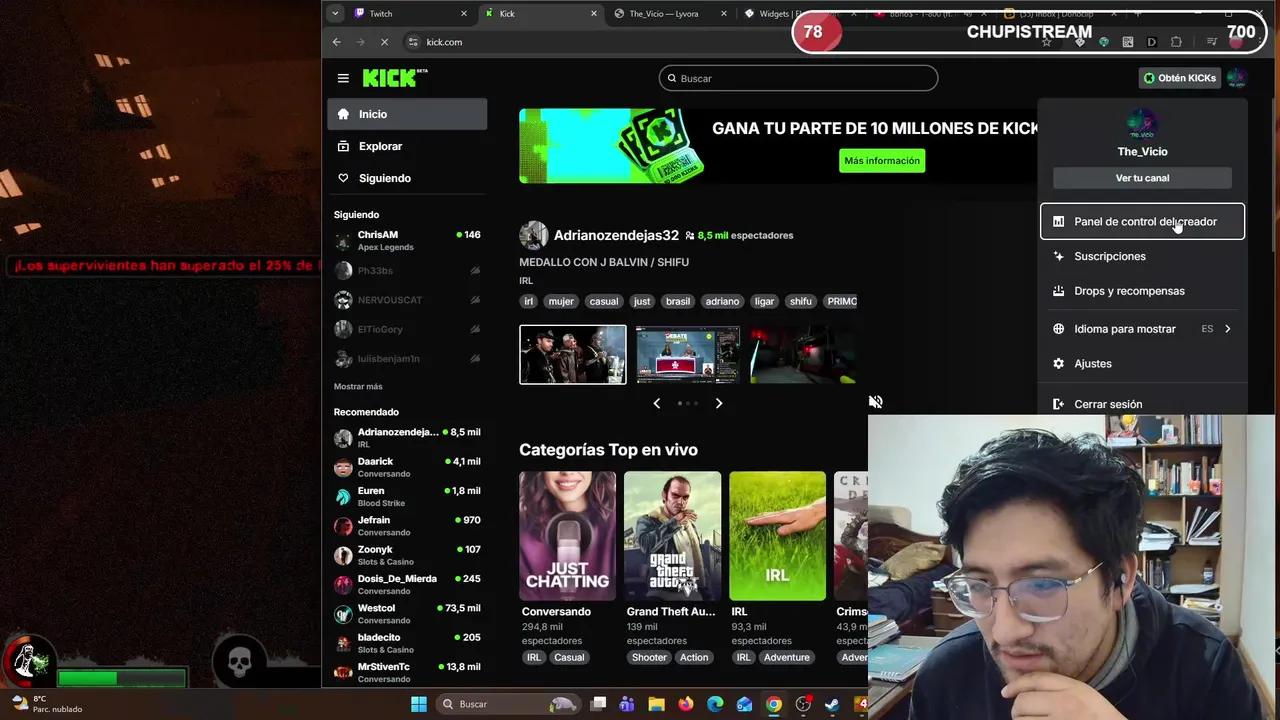
Task: Click the Shooter tag under Grand Theft Auto
Action: click(x=649, y=657)
